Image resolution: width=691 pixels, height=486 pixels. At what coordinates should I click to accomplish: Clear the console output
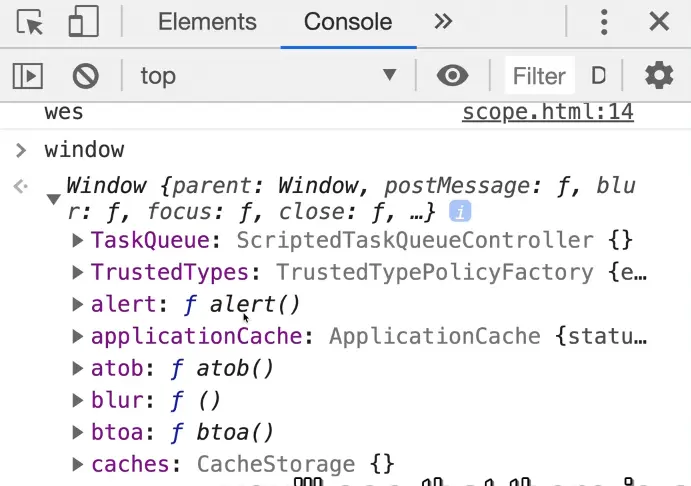point(86,75)
